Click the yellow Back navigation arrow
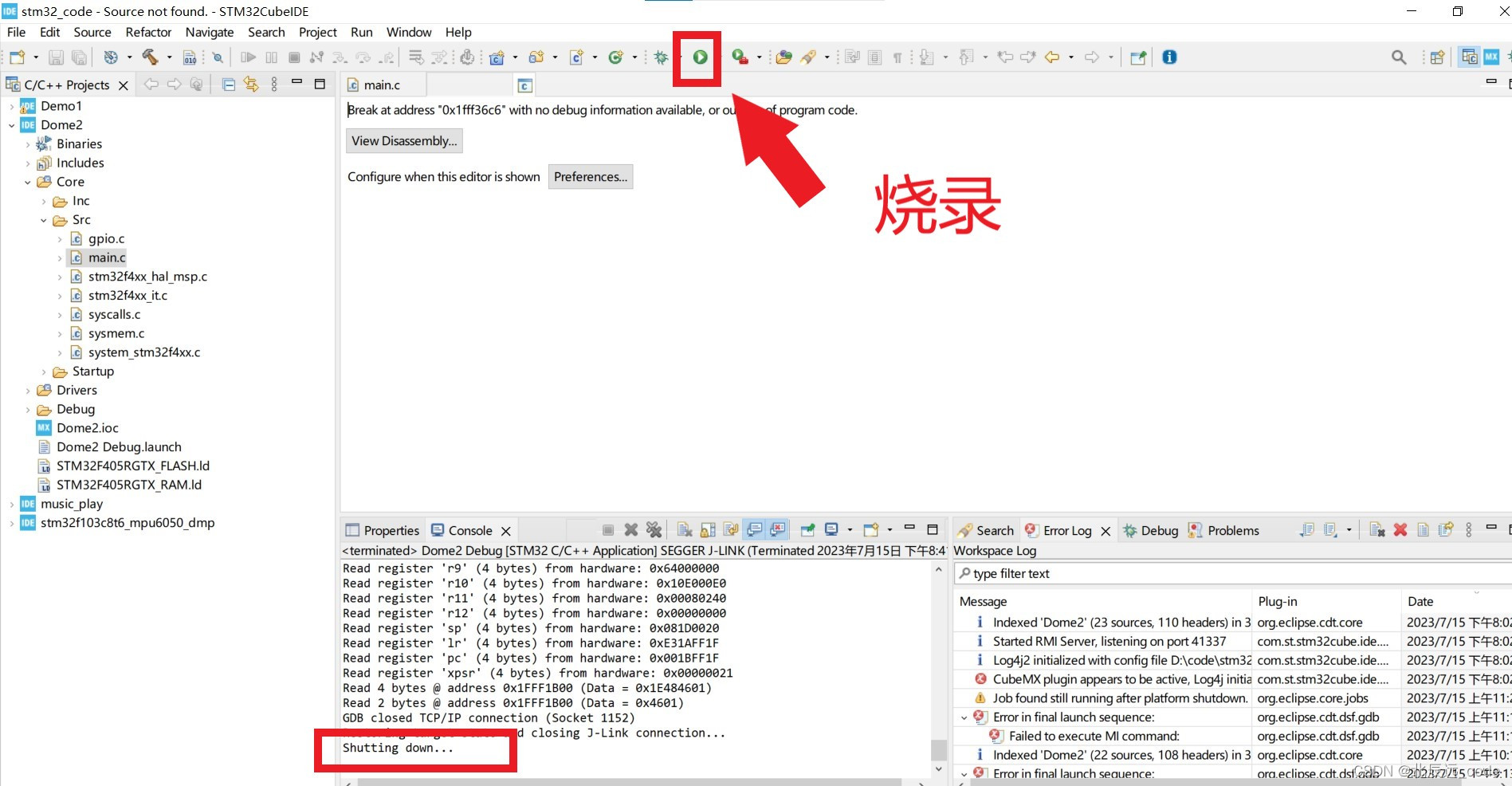 click(x=1052, y=57)
